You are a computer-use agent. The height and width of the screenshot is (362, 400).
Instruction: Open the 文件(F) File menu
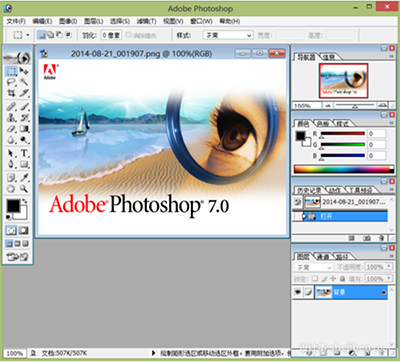tap(16, 21)
